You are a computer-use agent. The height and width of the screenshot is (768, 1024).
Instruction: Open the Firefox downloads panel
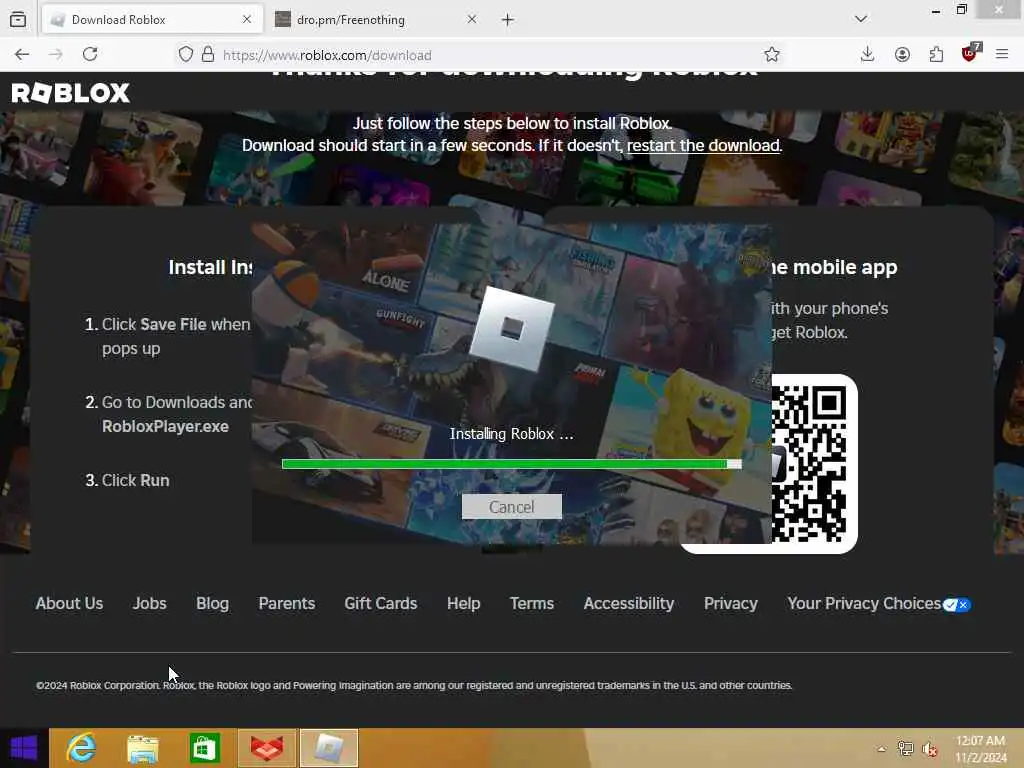click(867, 54)
